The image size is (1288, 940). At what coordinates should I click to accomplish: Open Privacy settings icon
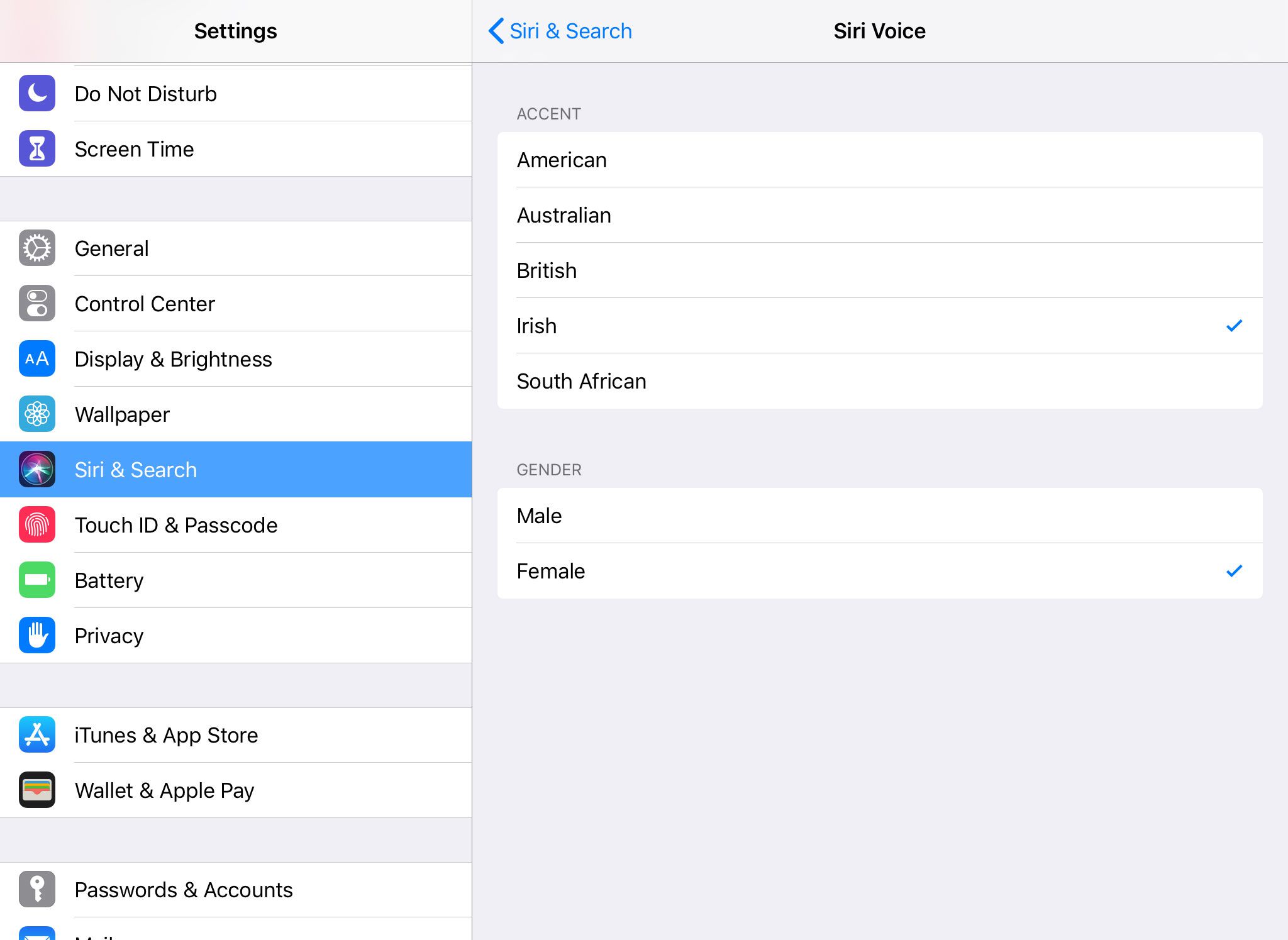coord(37,635)
